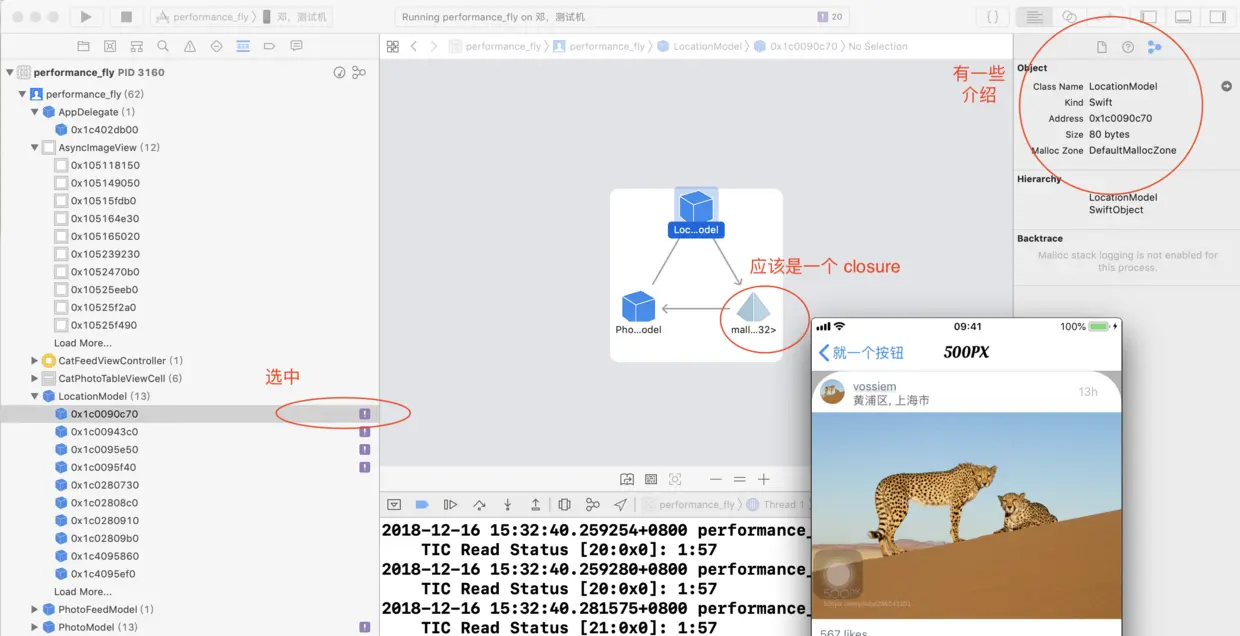The image size is (1240, 636).
Task: Collapse the LocationModel (13) group
Action: pyautogui.click(x=35, y=396)
